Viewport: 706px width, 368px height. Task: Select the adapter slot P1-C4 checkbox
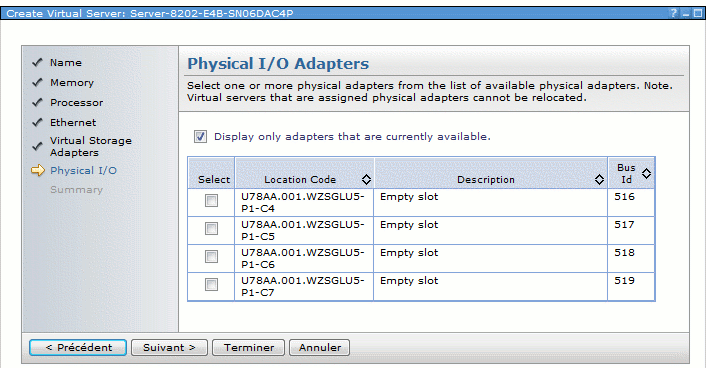click(211, 200)
